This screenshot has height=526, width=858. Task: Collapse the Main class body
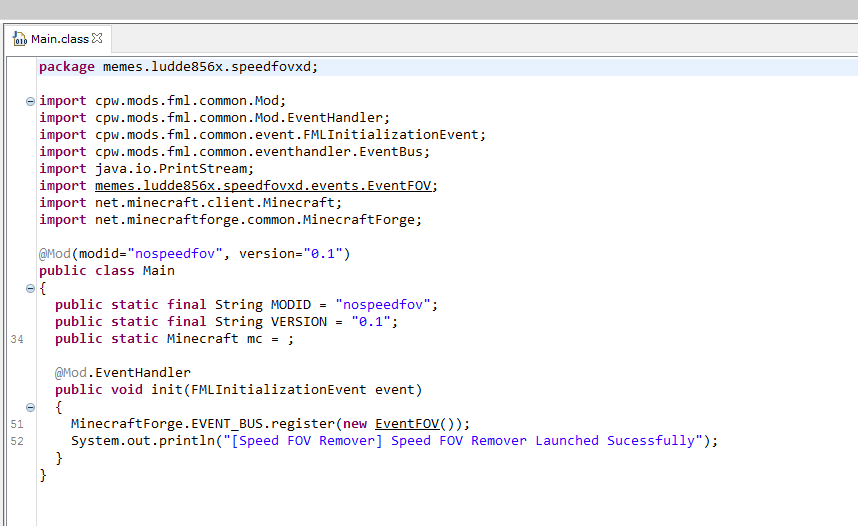click(30, 288)
